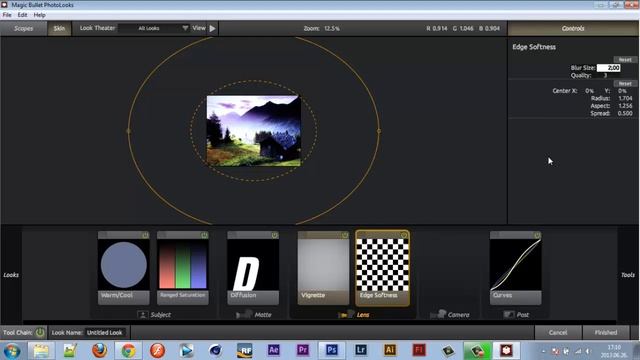Toggle the Tool Chain power button
The height and width of the screenshot is (360, 640).
[x=40, y=332]
